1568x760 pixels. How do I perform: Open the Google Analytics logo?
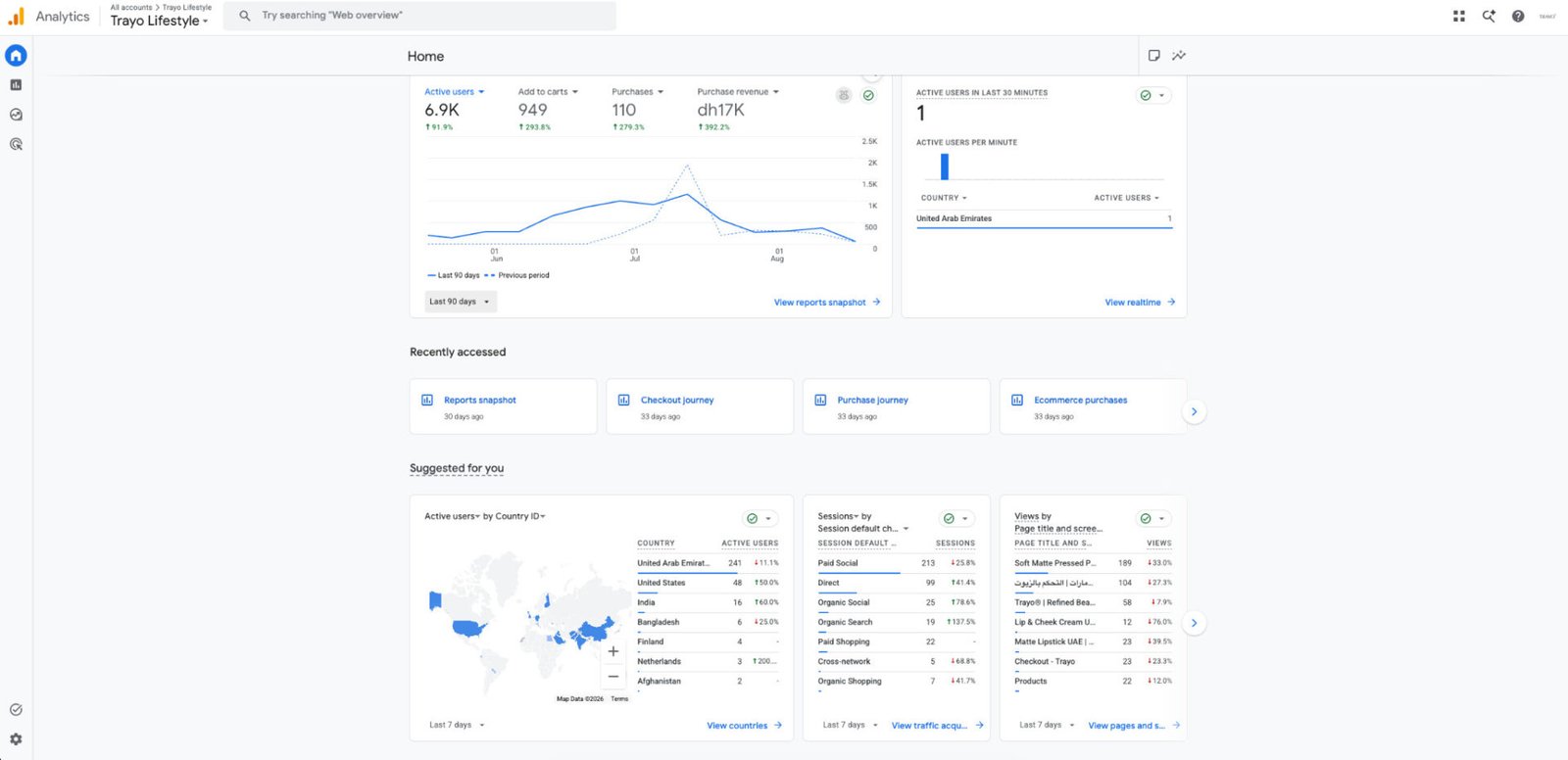click(16, 16)
